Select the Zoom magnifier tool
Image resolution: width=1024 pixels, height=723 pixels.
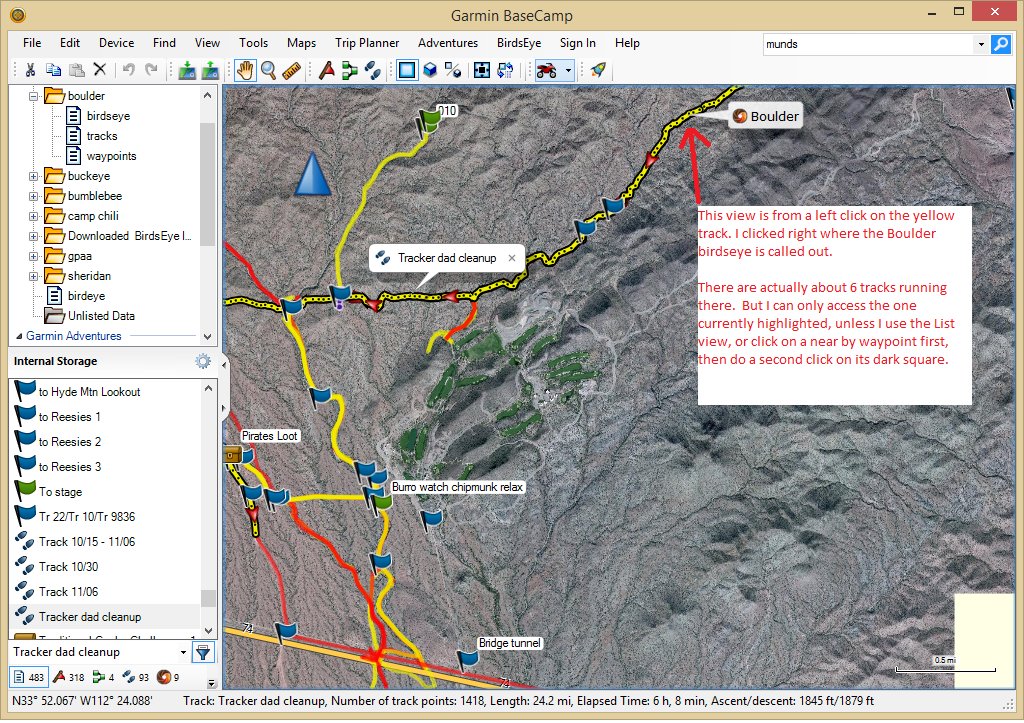coord(268,70)
